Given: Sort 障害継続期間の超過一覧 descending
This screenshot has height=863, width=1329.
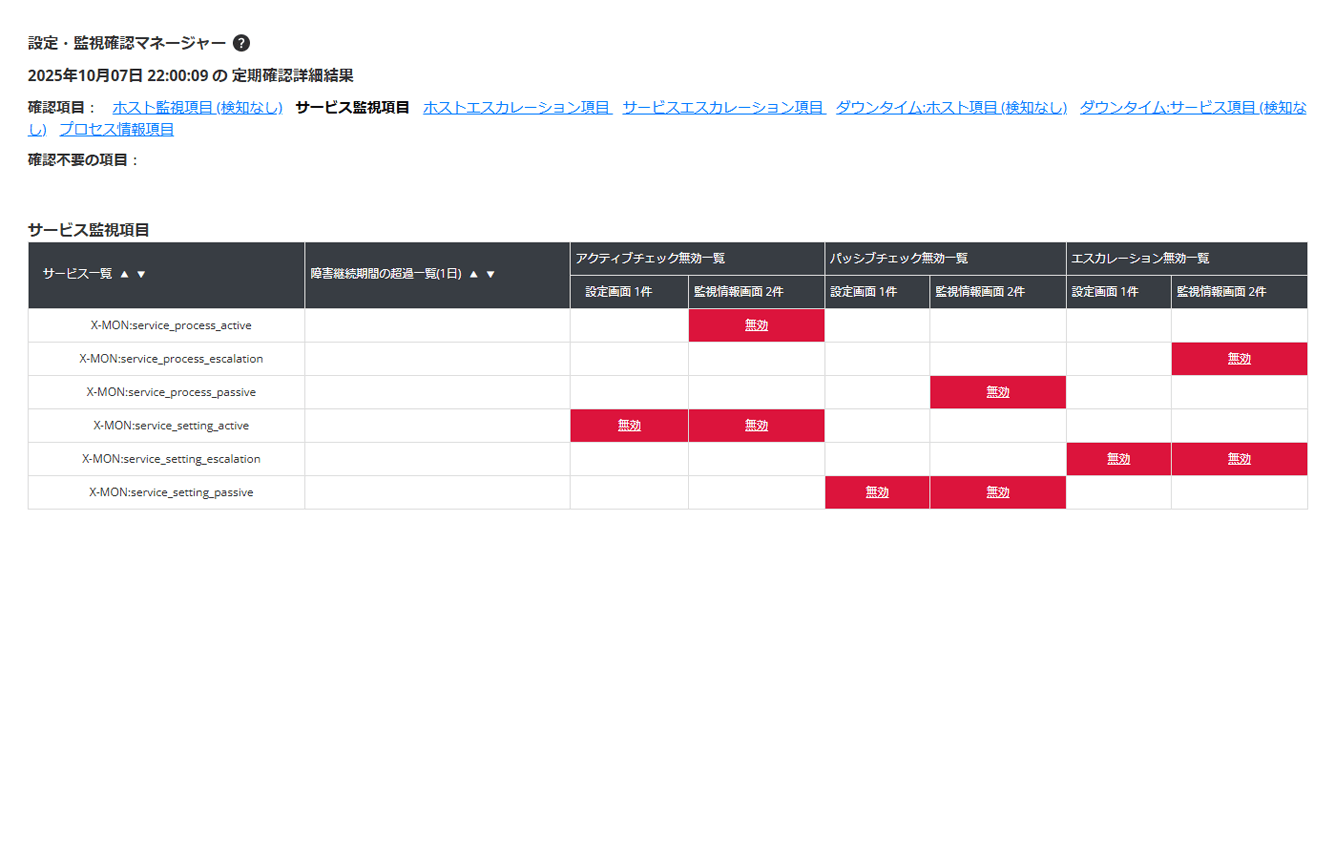Looking at the screenshot, I should (489, 273).
